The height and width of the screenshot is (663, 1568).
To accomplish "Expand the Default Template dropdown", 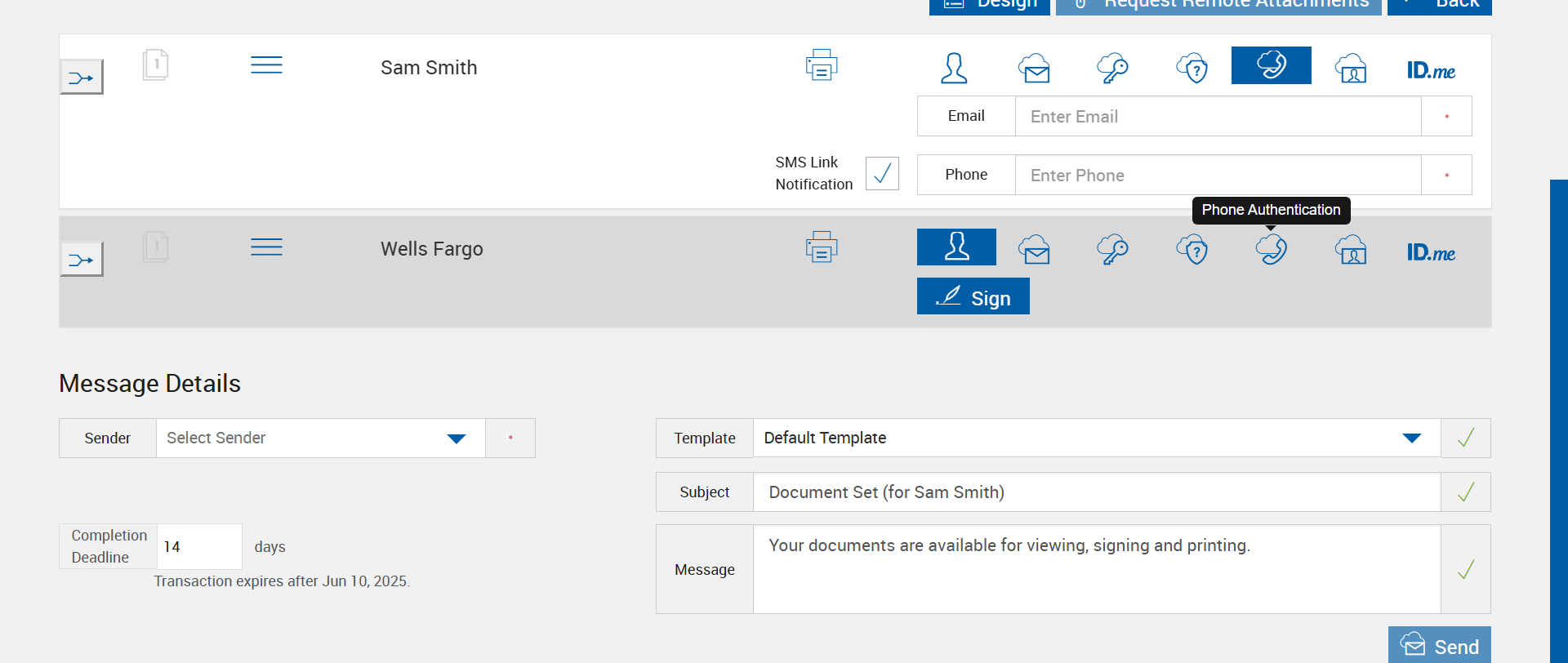I will [1096, 438].
